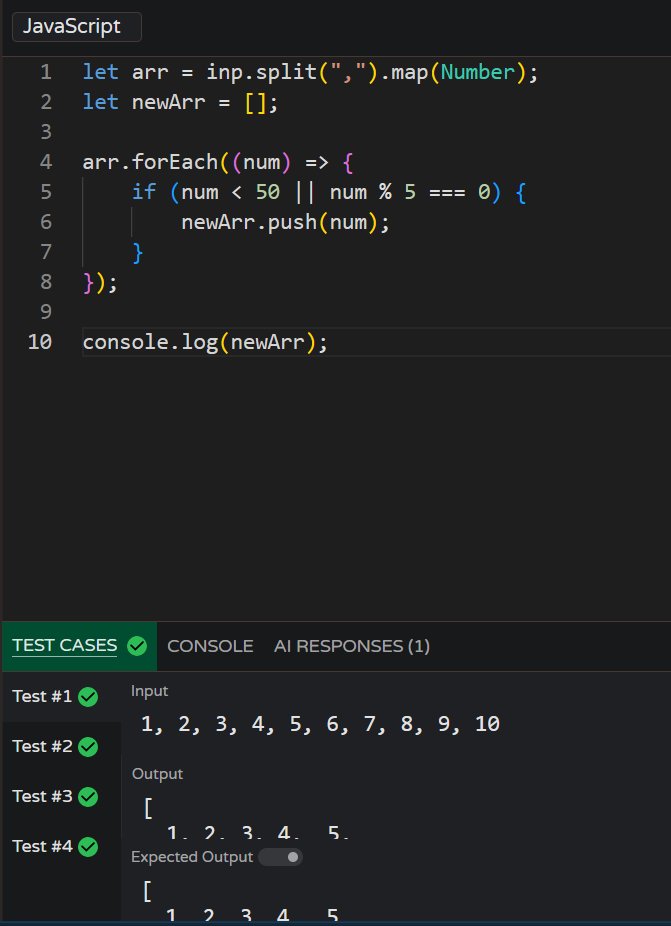Place cursor in 'let newArr = [];' line
This screenshot has height=926, width=671.
[x=180, y=102]
